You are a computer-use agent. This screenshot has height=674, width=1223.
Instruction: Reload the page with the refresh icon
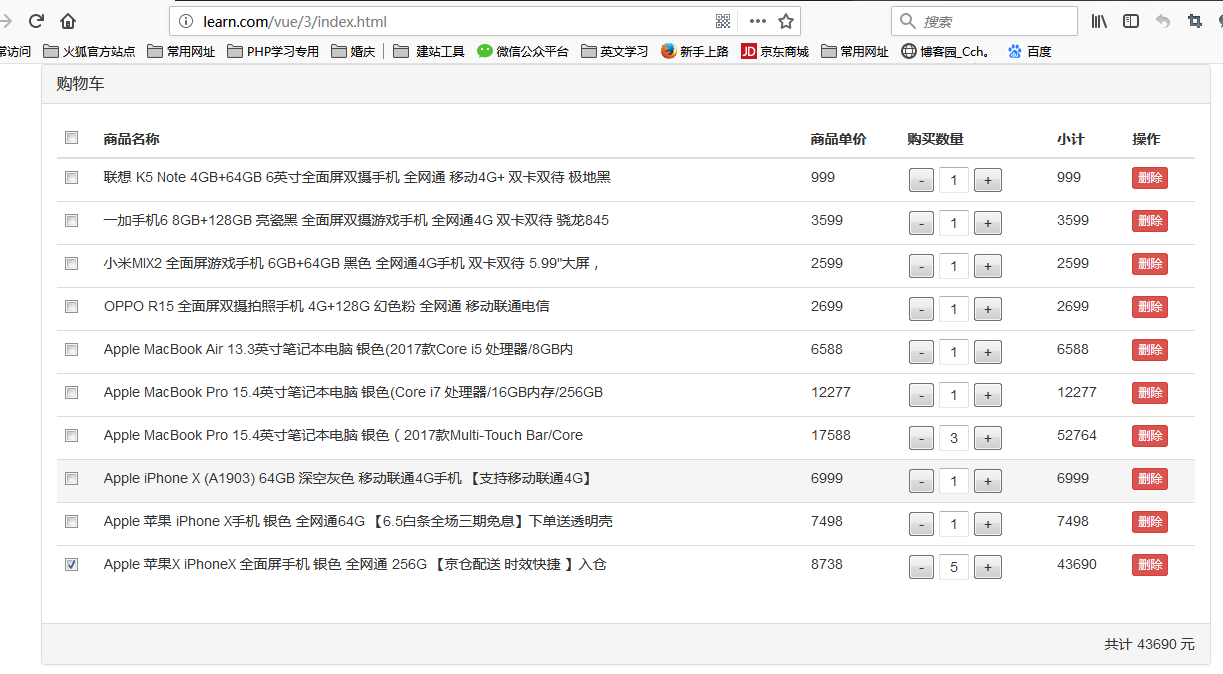[36, 21]
